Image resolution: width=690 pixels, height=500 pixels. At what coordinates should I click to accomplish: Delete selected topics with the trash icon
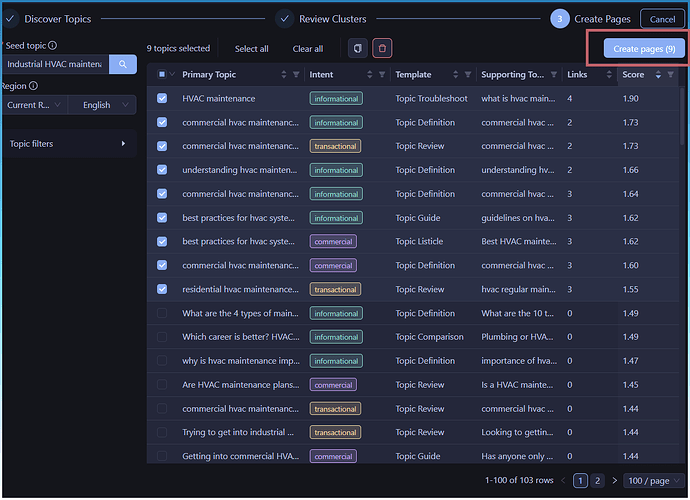382,48
